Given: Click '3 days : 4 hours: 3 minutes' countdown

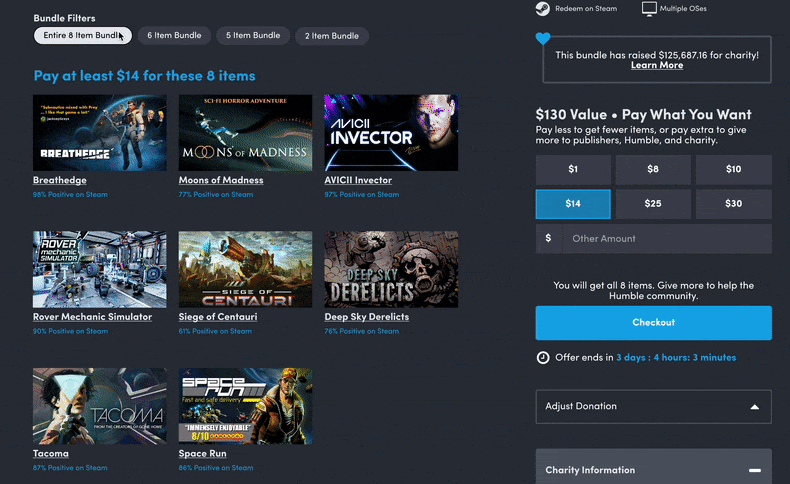Looking at the screenshot, I should 676,358.
